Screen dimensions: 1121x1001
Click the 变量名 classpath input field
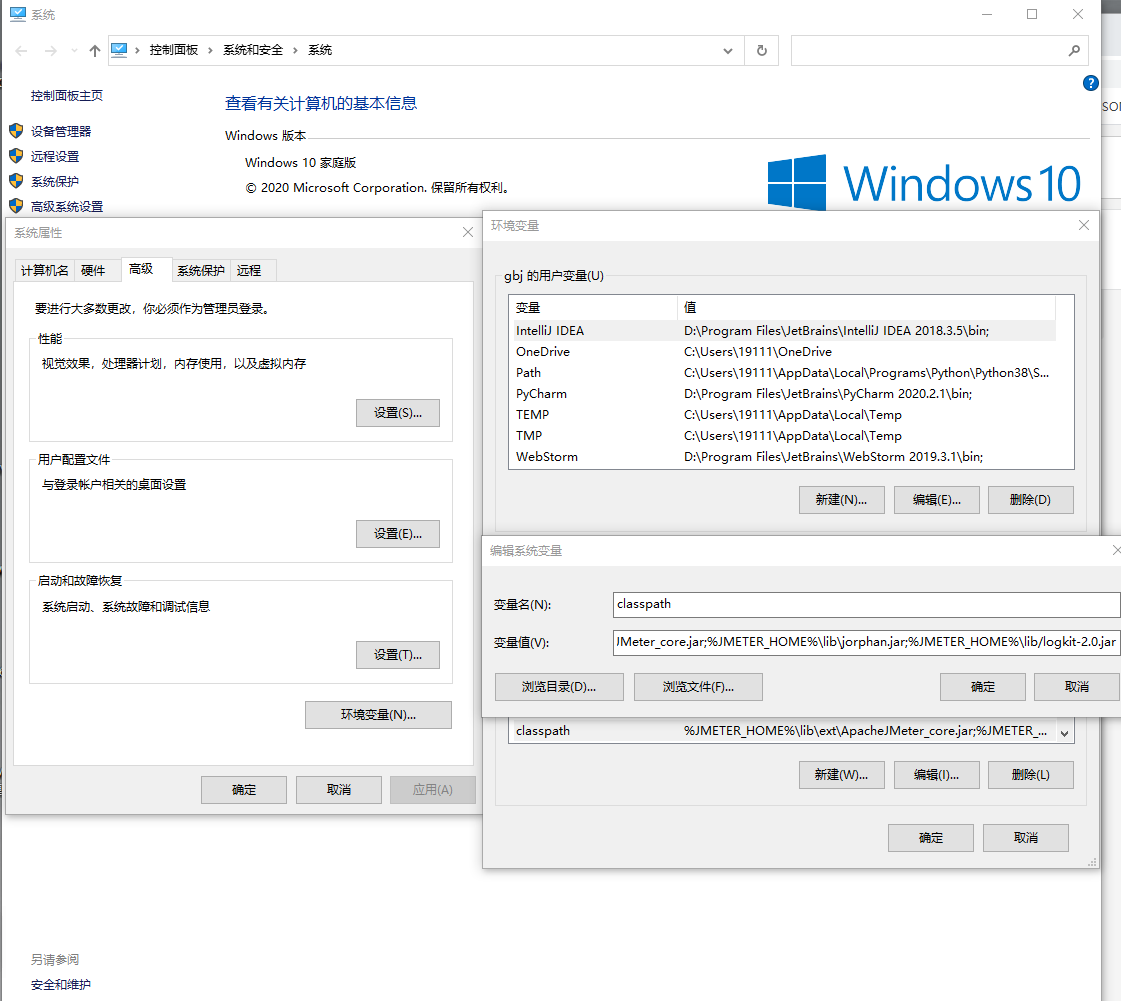[x=866, y=604]
